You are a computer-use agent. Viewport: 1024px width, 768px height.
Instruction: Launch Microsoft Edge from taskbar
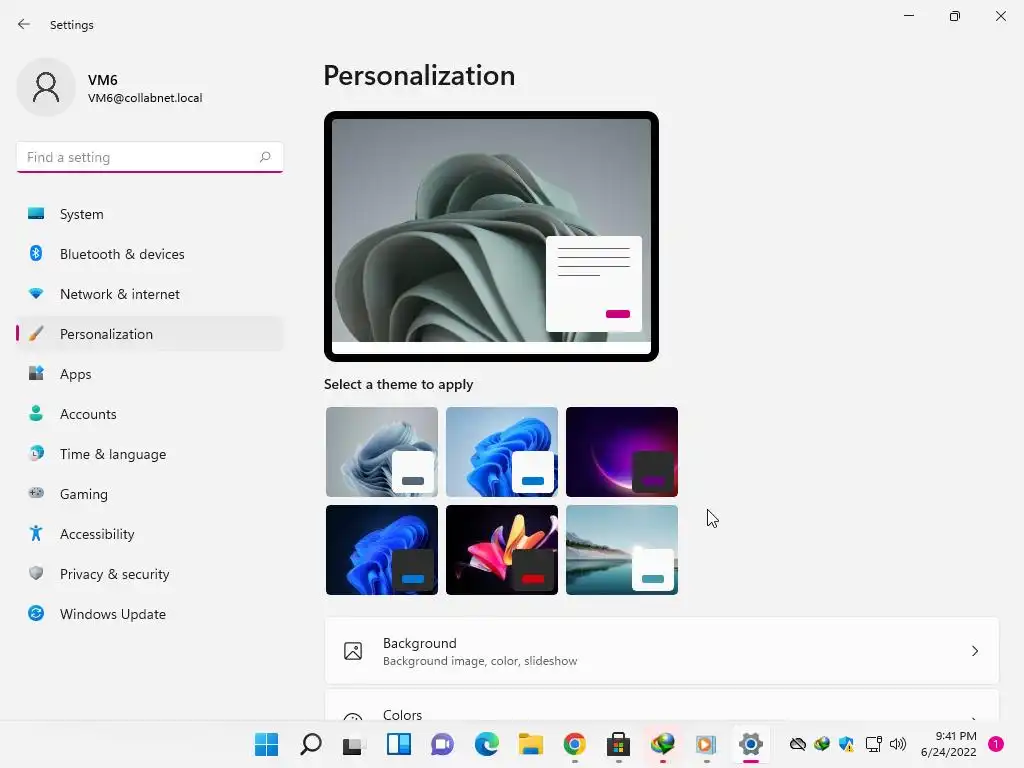coord(487,744)
